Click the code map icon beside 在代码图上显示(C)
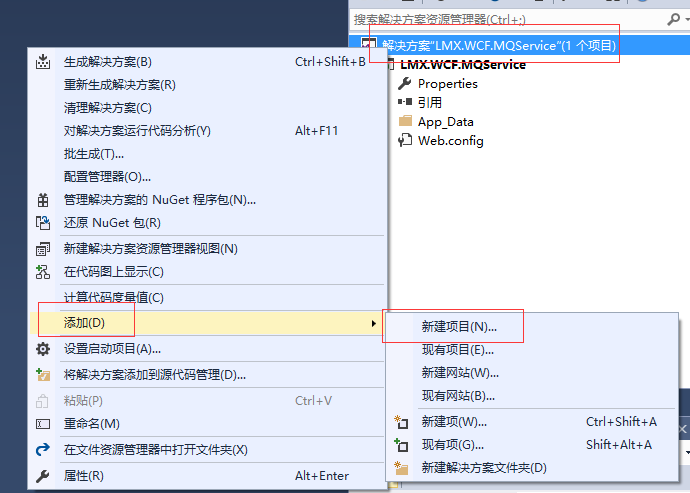Viewport: 690px width, 493px height. click(43, 272)
